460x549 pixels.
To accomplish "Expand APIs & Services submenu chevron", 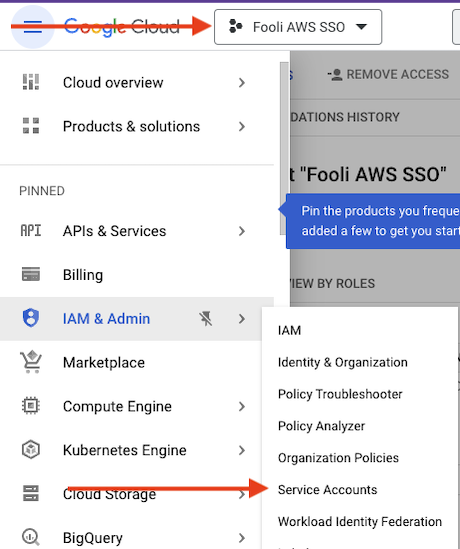I will [242, 231].
